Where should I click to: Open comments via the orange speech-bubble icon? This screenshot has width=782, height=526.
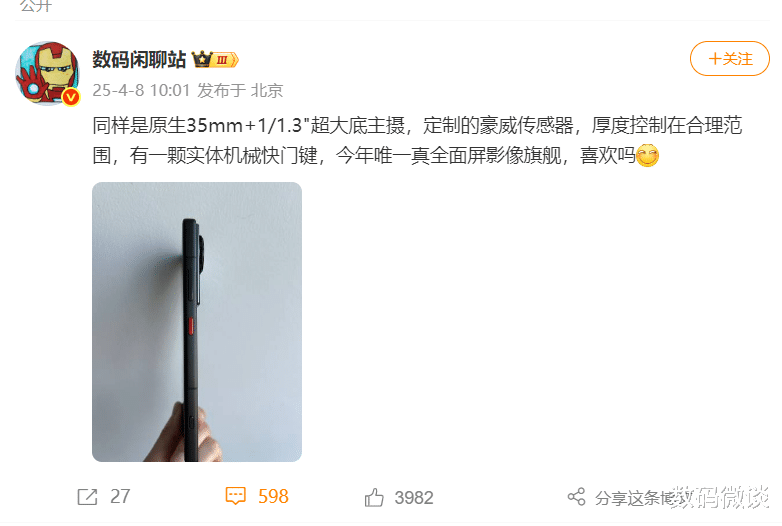tap(235, 496)
